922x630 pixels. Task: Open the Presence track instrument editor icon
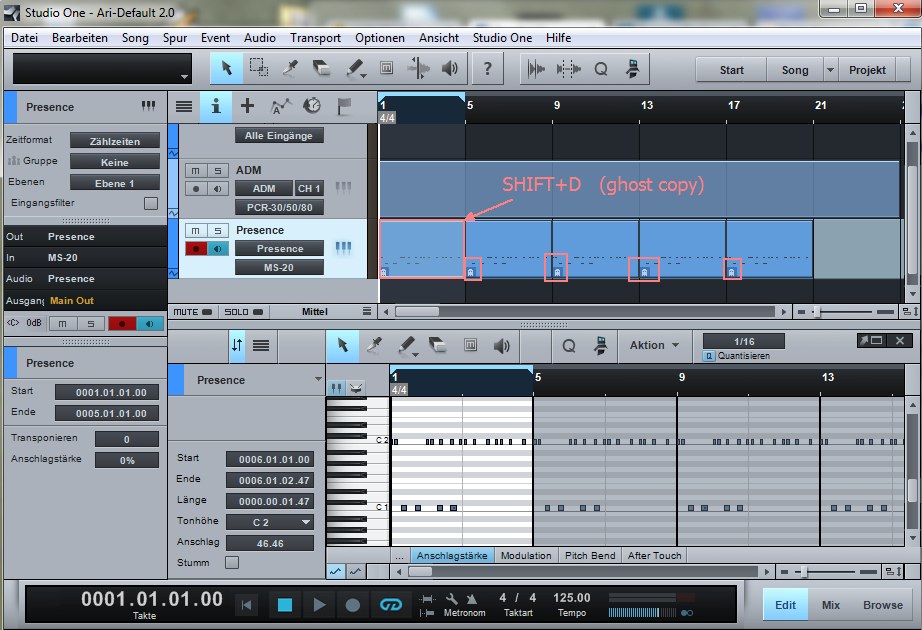(x=343, y=249)
